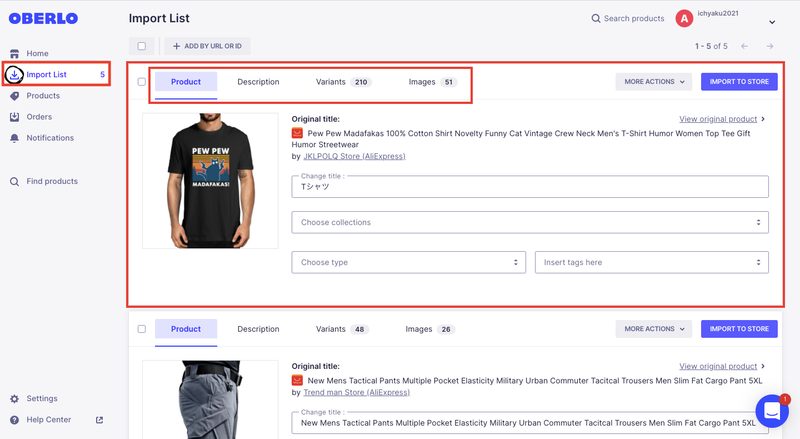View original product for Tactical Pants

coord(718,366)
